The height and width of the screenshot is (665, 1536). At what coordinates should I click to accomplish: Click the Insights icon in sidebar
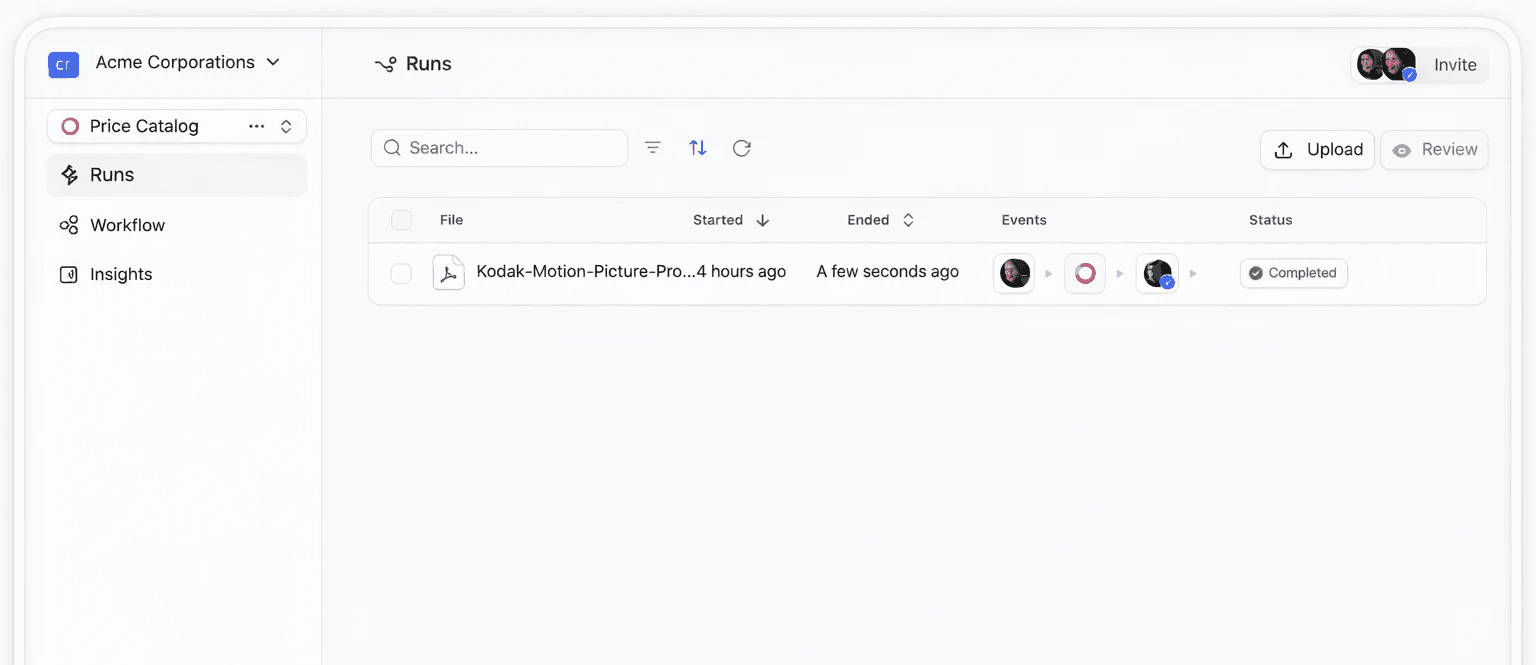tap(69, 274)
